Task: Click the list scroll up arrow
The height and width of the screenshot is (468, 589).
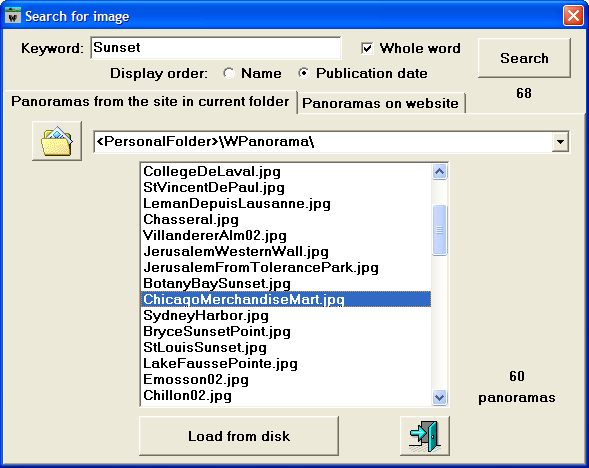Action: click(x=439, y=172)
